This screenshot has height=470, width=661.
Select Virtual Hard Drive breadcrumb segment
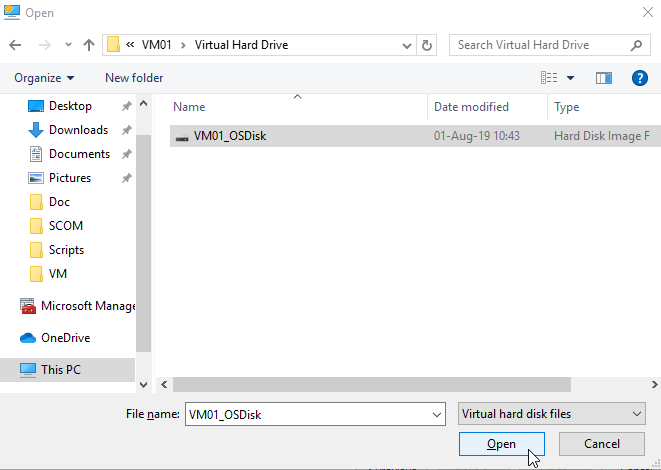[x=241, y=45]
